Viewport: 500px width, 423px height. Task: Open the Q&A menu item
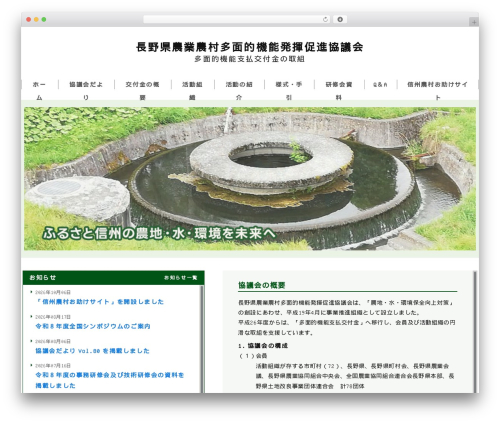380,85
